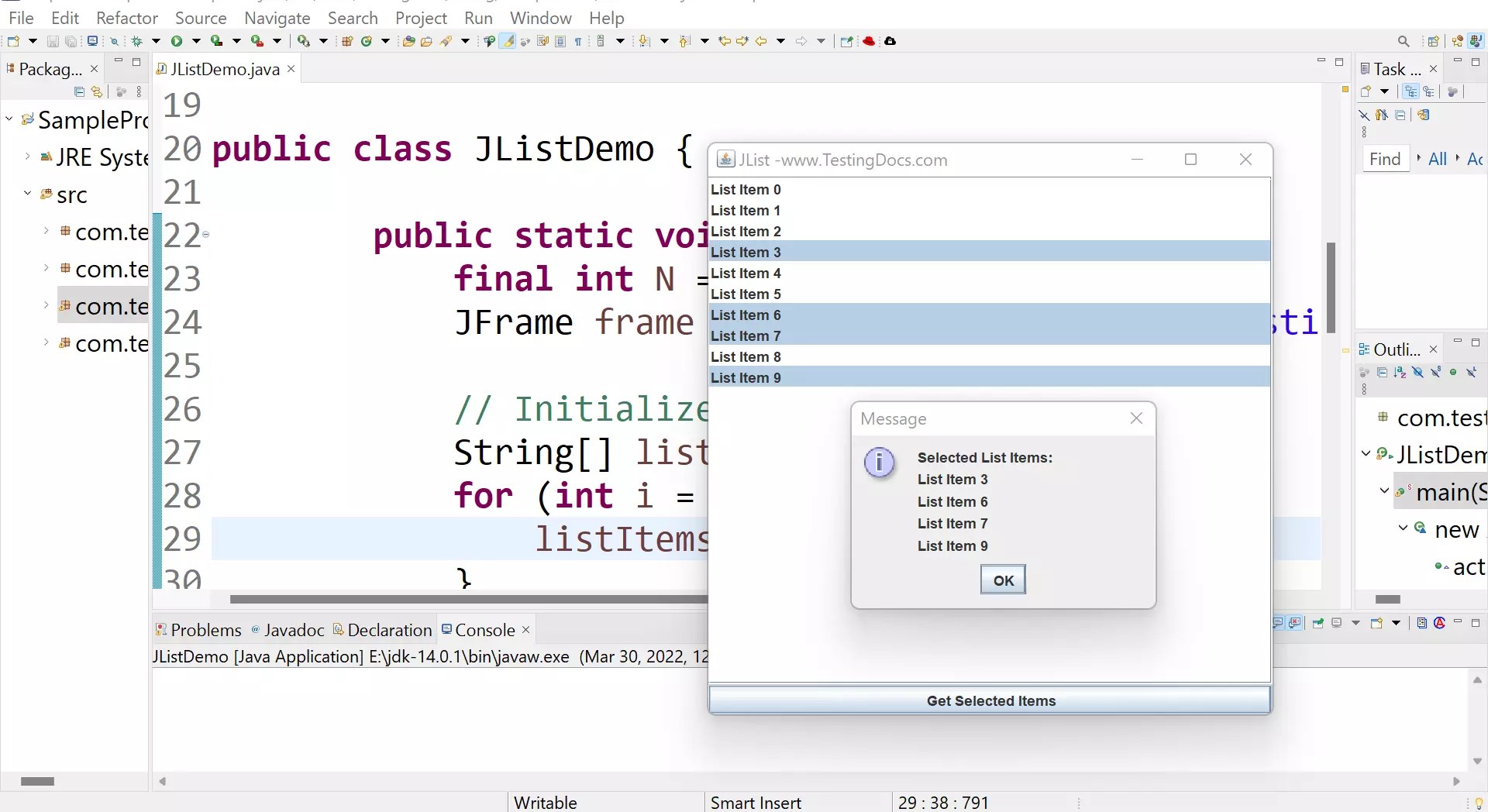Toggle whitespace character display
This screenshot has height=812, width=1488.
pos(578,41)
